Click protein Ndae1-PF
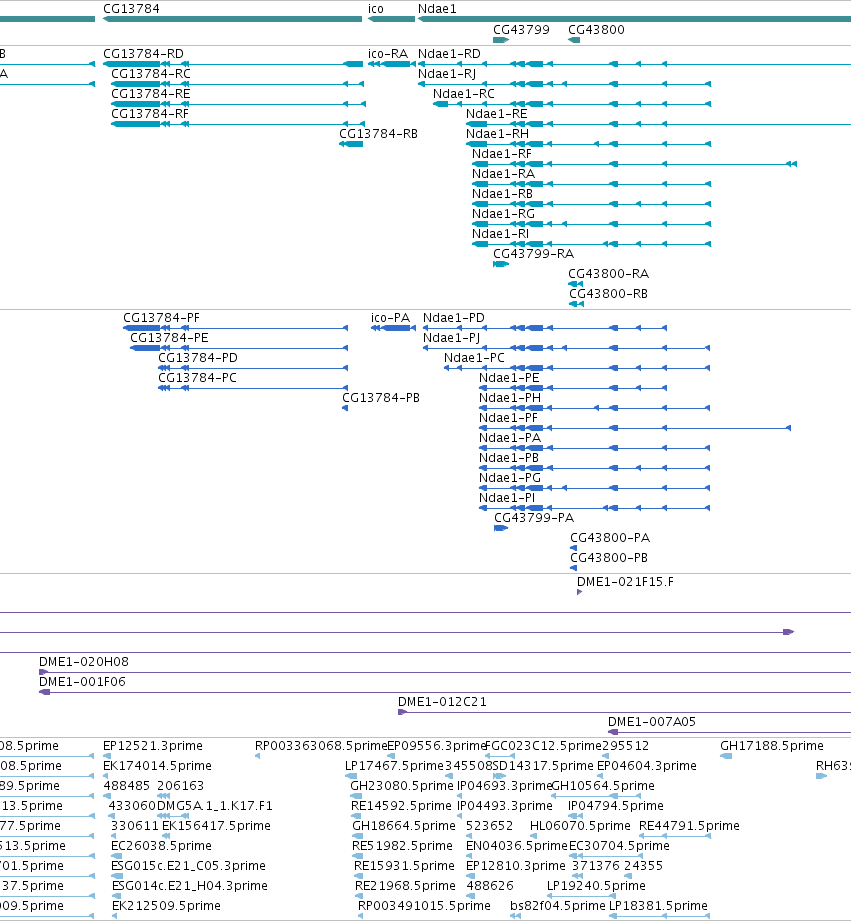Image resolution: width=851 pixels, height=921 pixels. (635, 428)
